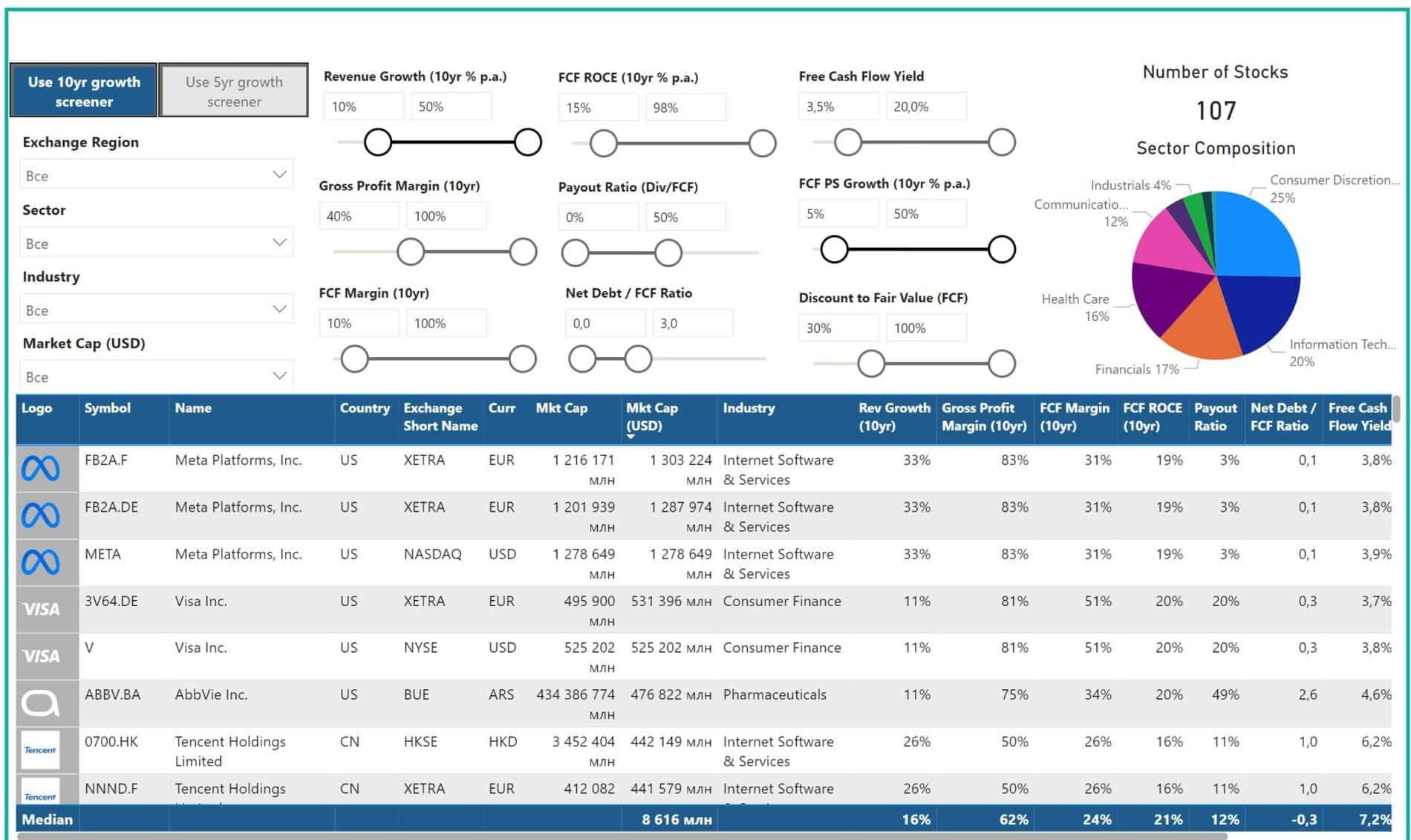Open the Exchange Region dropdown
Screen dimensions: 1411x840
pos(156,175)
